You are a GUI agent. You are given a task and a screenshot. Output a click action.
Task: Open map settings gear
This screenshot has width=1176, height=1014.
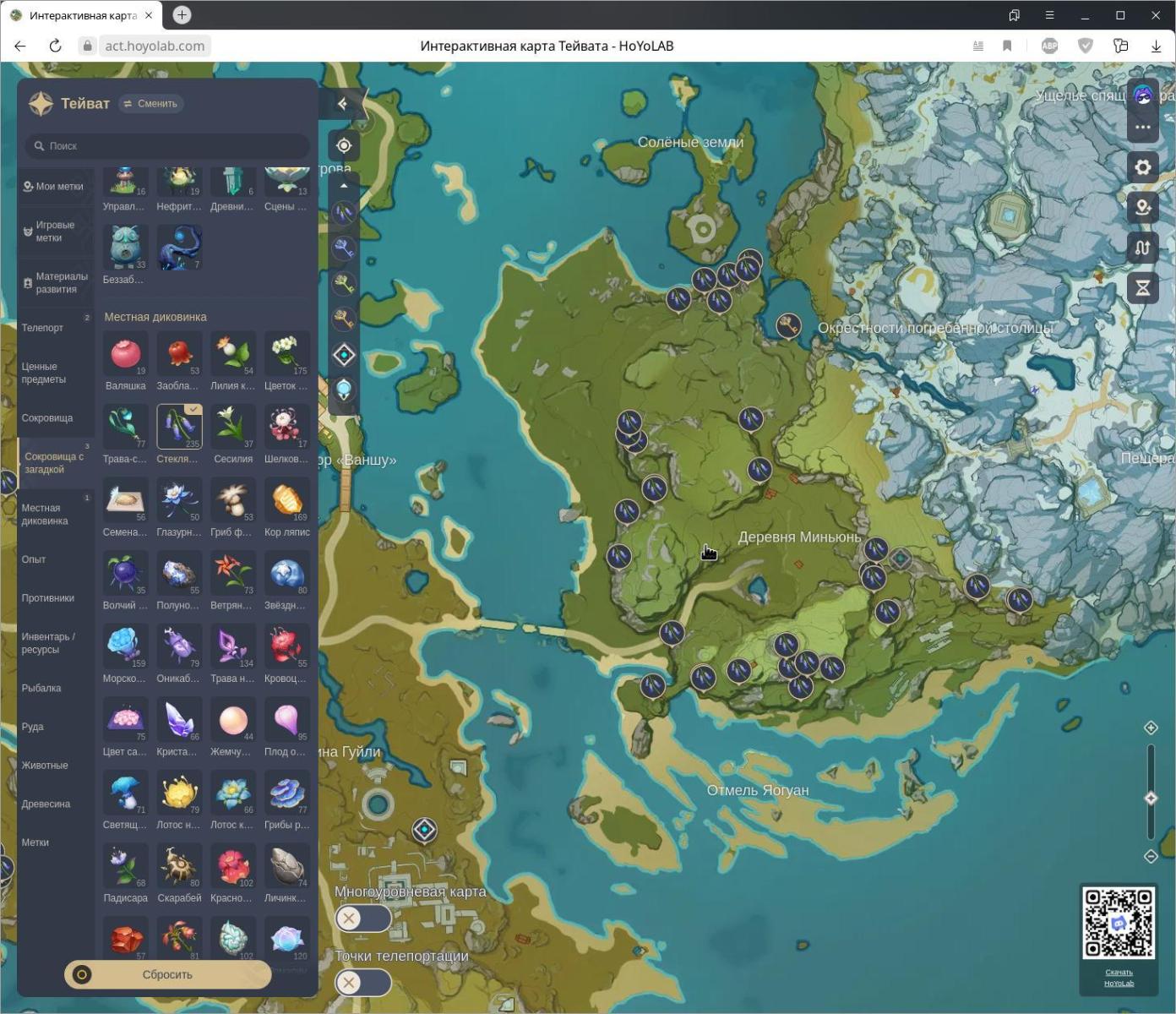coord(1143,167)
